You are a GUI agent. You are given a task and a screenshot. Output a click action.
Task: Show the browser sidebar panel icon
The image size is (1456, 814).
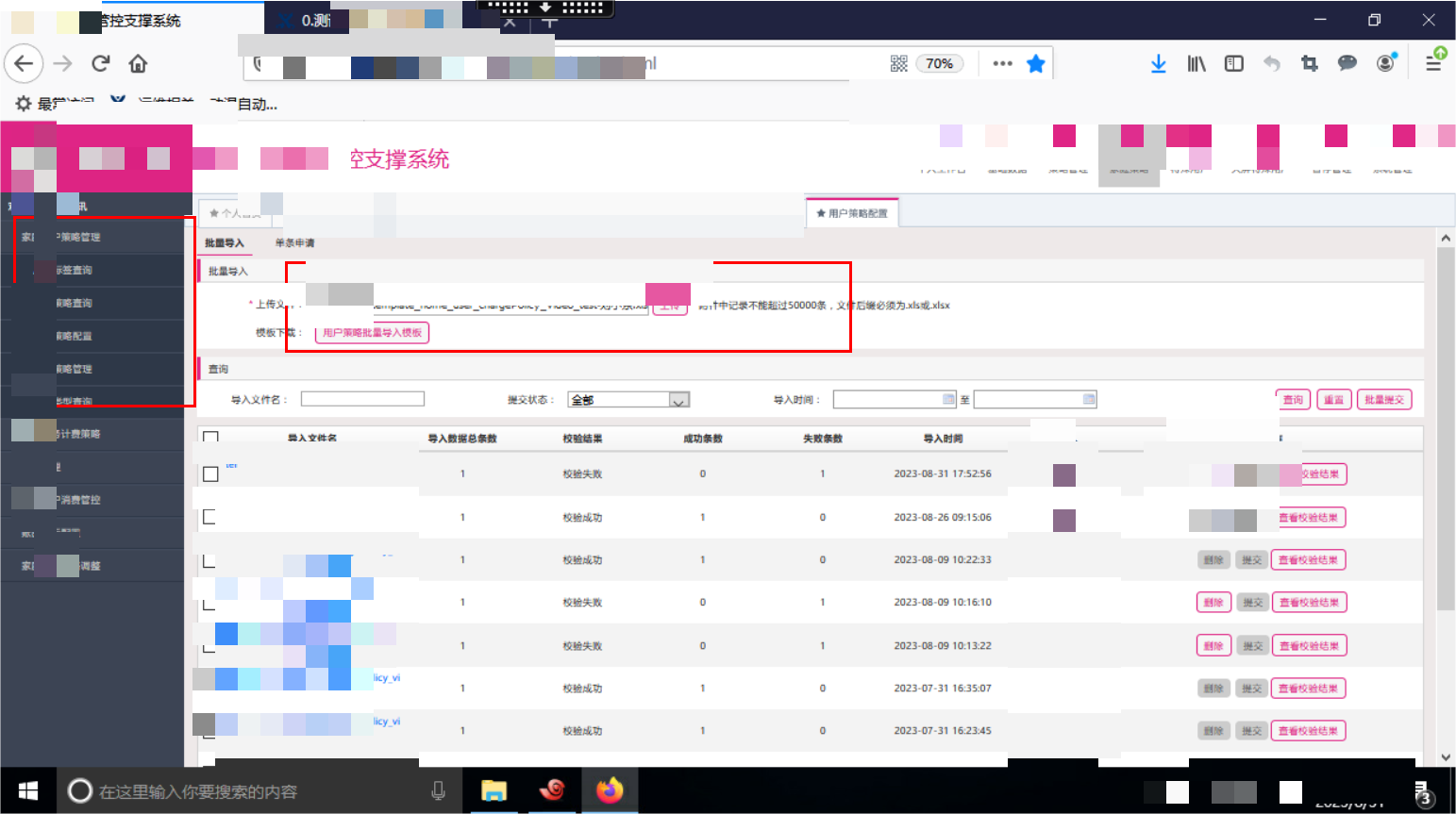point(1234,63)
